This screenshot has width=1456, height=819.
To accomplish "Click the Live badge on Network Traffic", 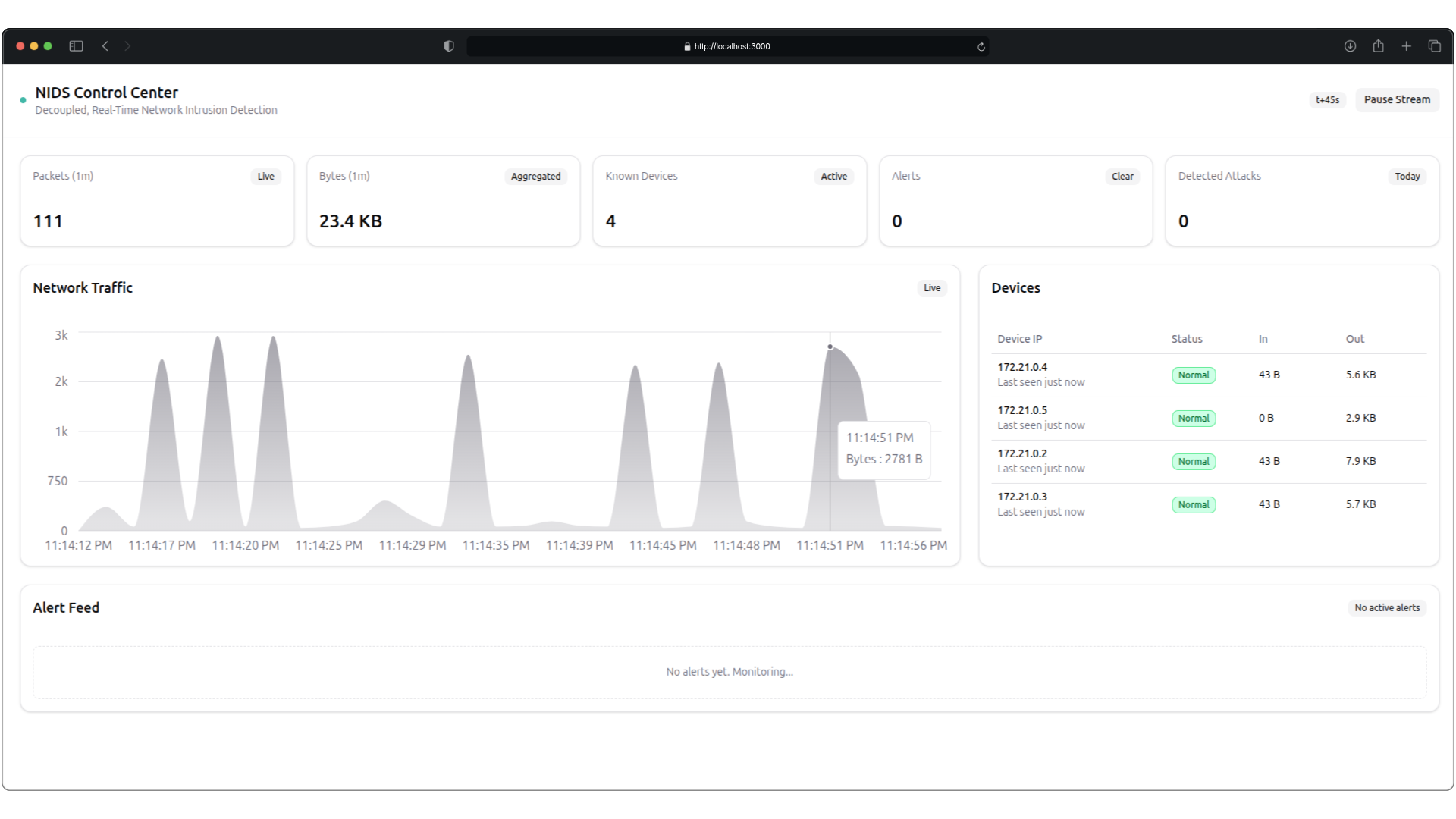I will 932,288.
